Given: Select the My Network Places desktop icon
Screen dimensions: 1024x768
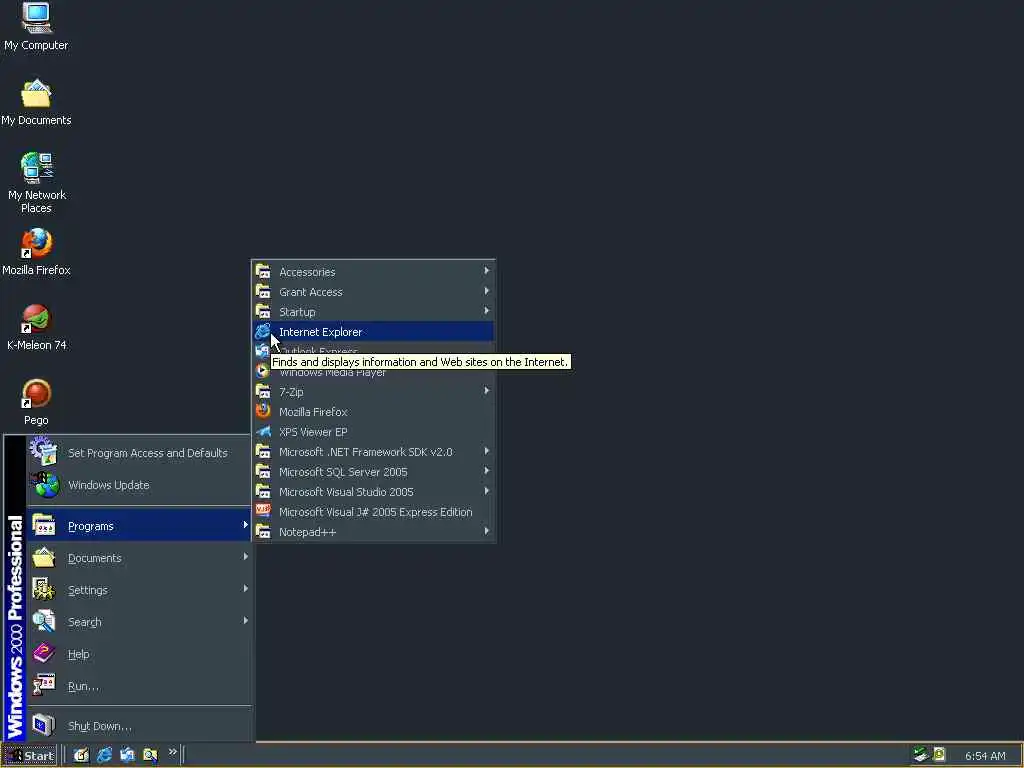Looking at the screenshot, I should 37,183.
